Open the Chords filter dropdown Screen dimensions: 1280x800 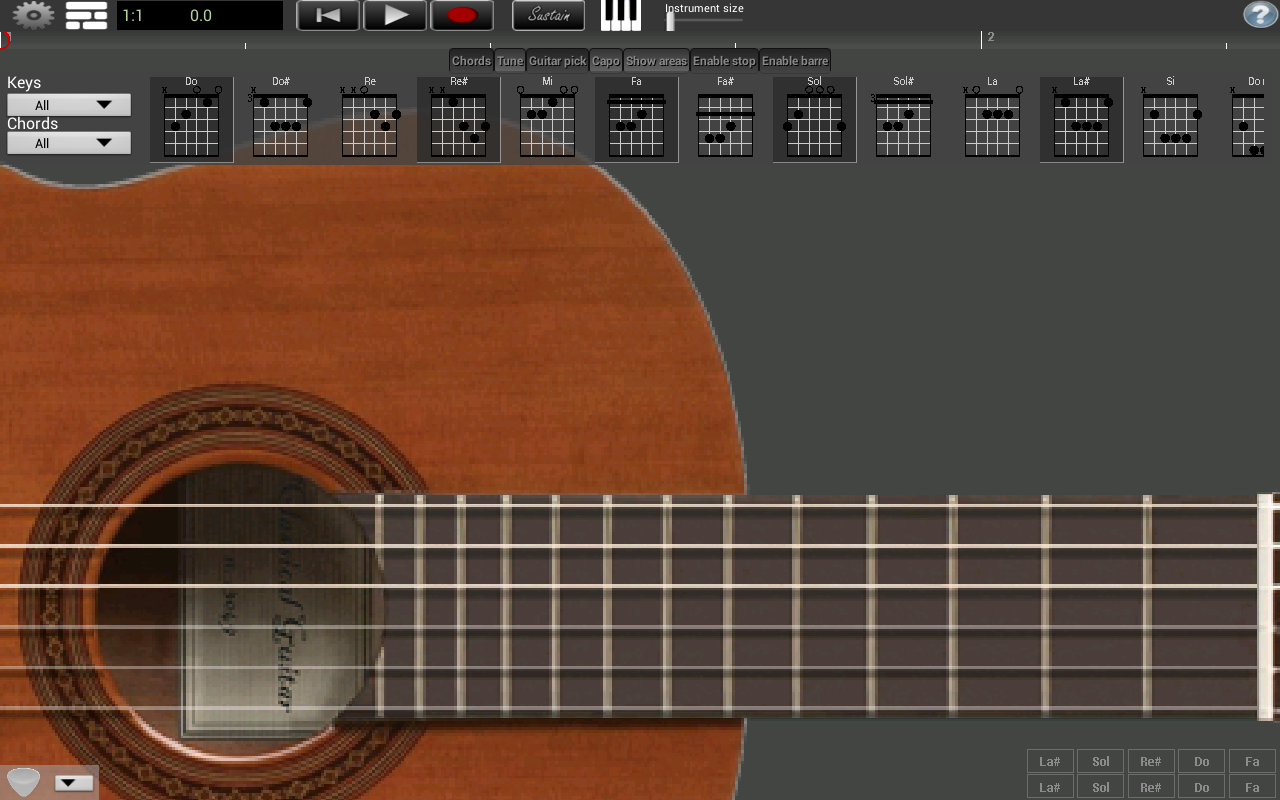tap(68, 143)
